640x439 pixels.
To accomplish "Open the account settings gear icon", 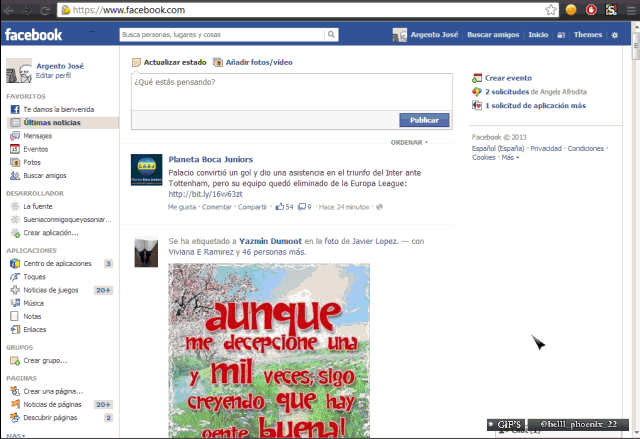I will tap(615, 35).
